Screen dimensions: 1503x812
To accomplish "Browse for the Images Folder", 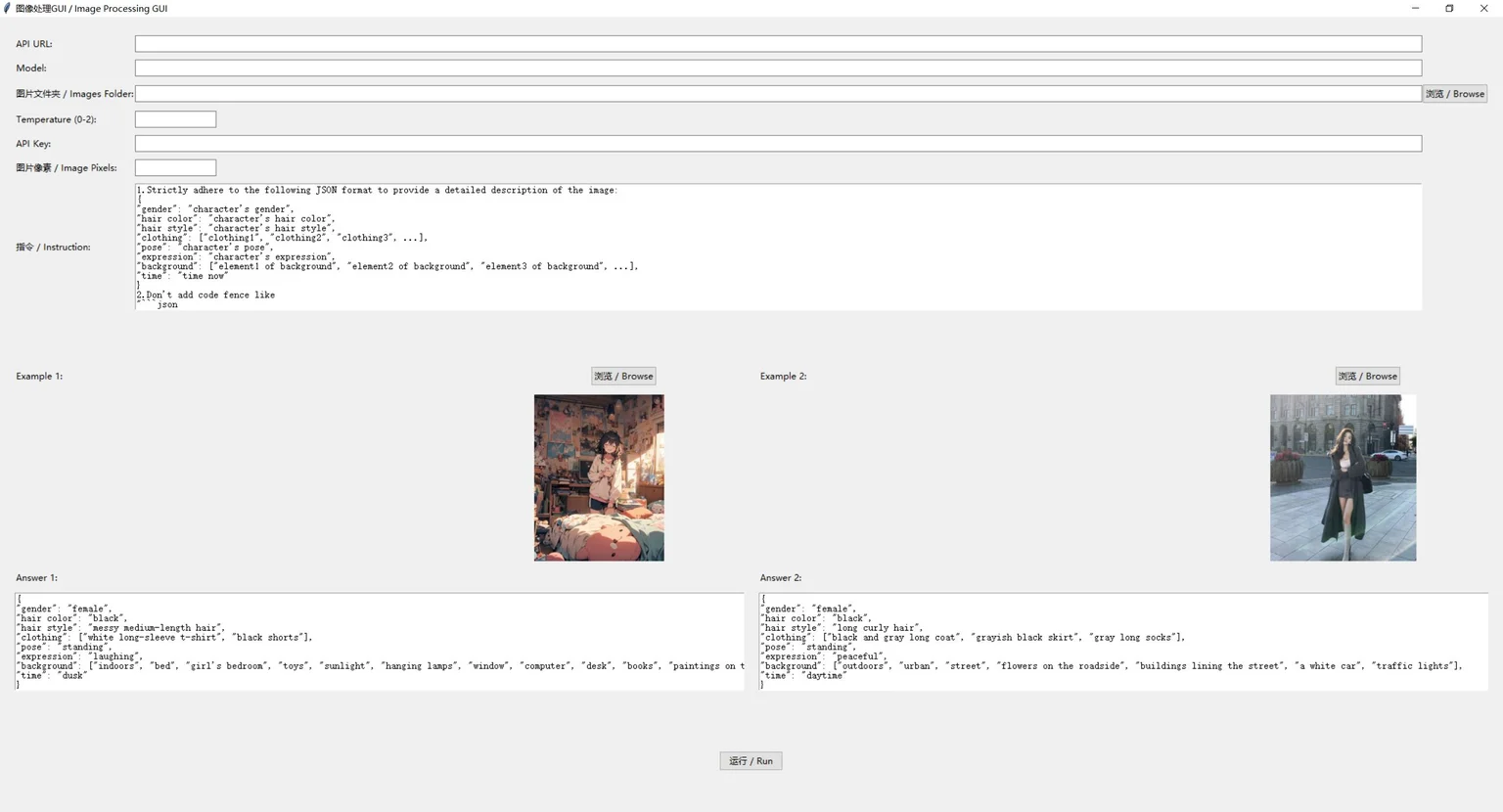I will click(1455, 94).
